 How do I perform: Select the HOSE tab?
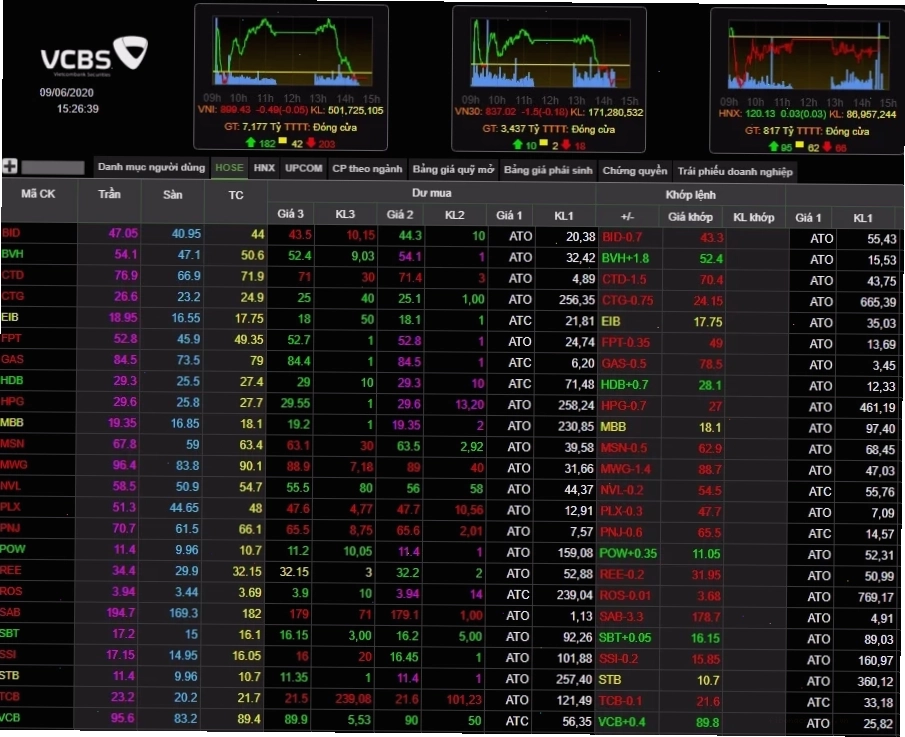pos(229,168)
